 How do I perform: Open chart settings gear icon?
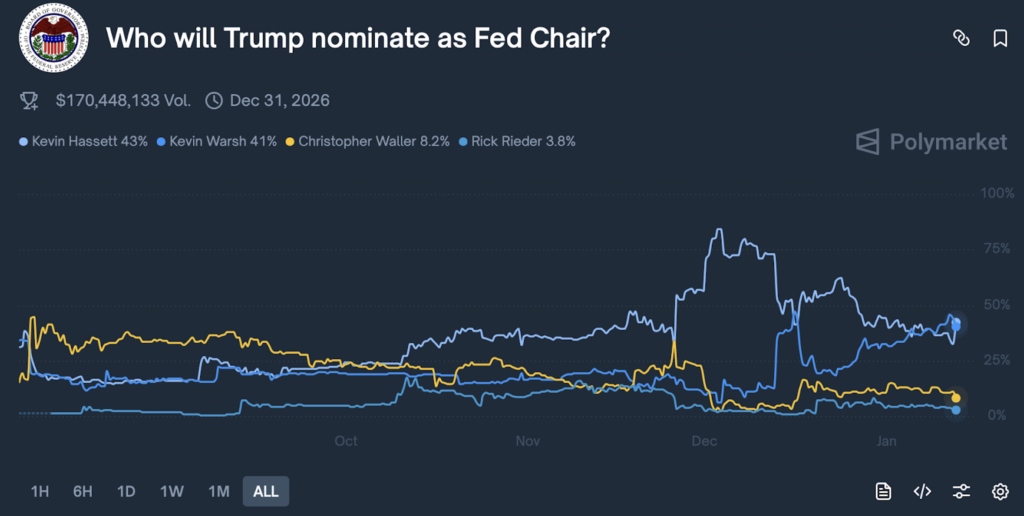(x=1000, y=491)
